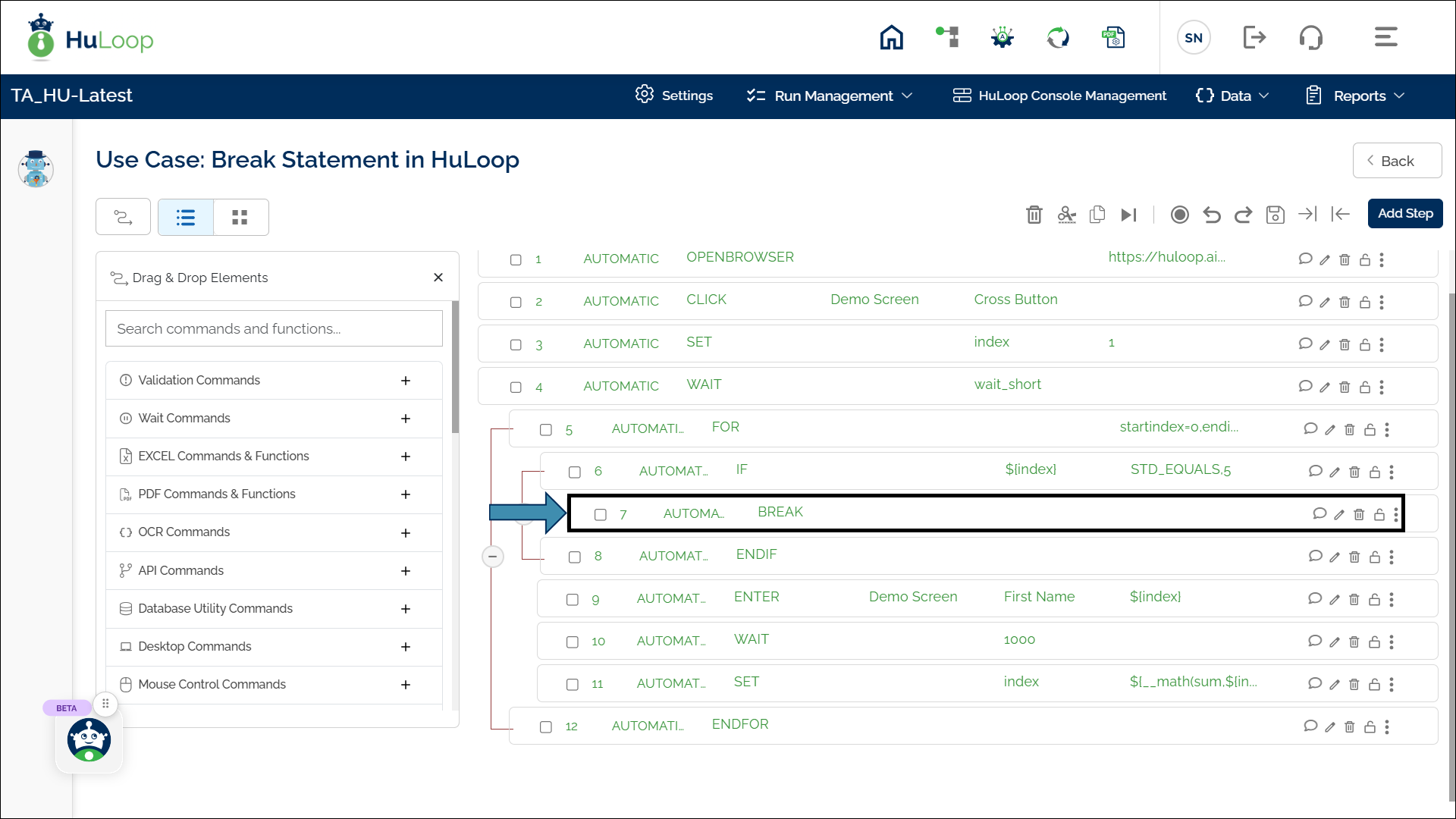This screenshot has width=1456, height=819.
Task: Switch to grid view layout
Action: tap(240, 218)
